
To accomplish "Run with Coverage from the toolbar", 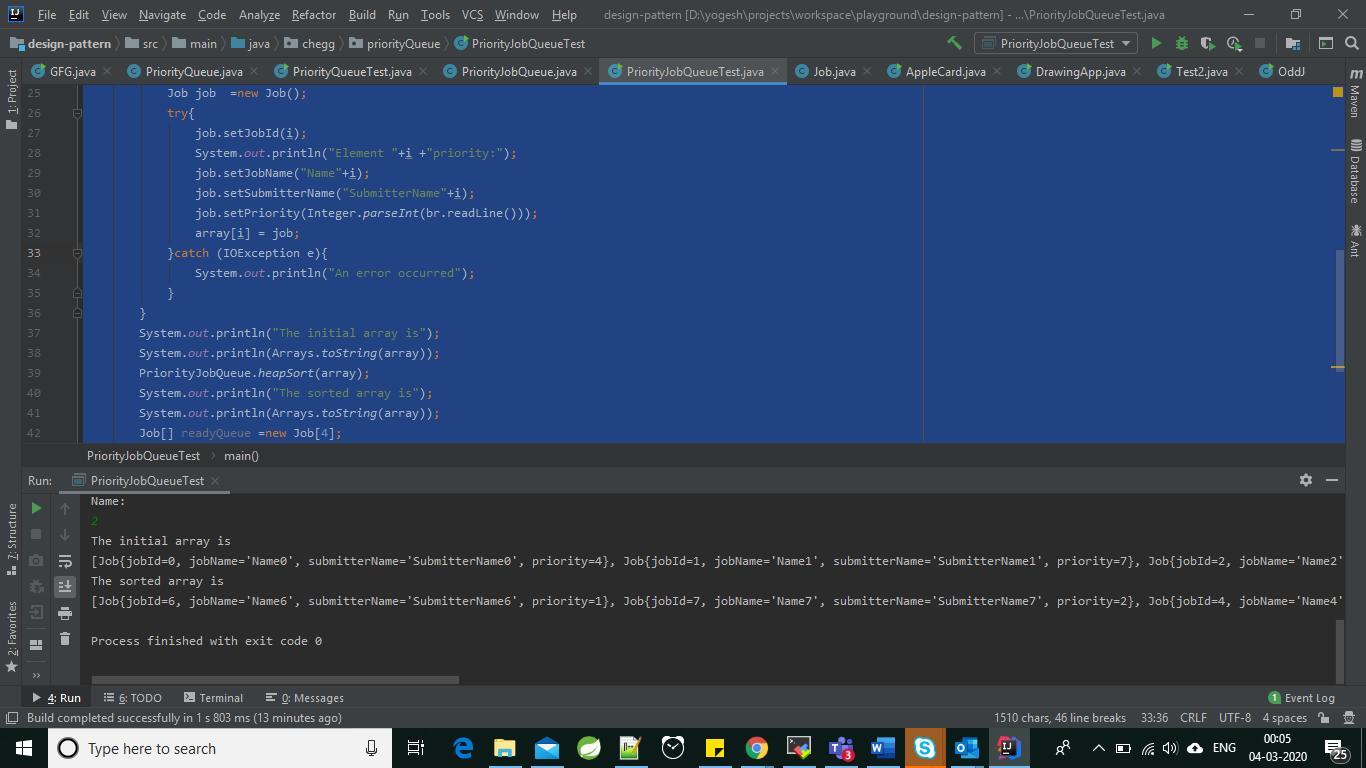I will click(1208, 44).
